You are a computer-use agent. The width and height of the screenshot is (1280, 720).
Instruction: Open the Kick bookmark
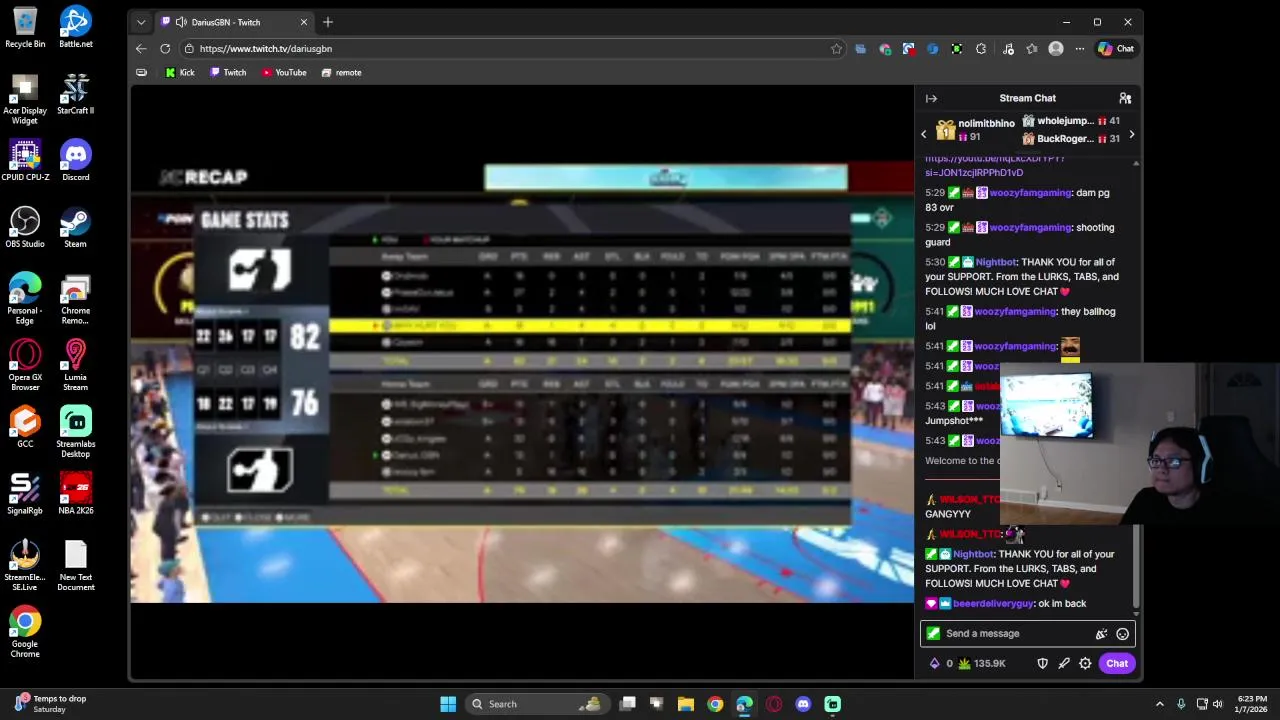point(180,72)
